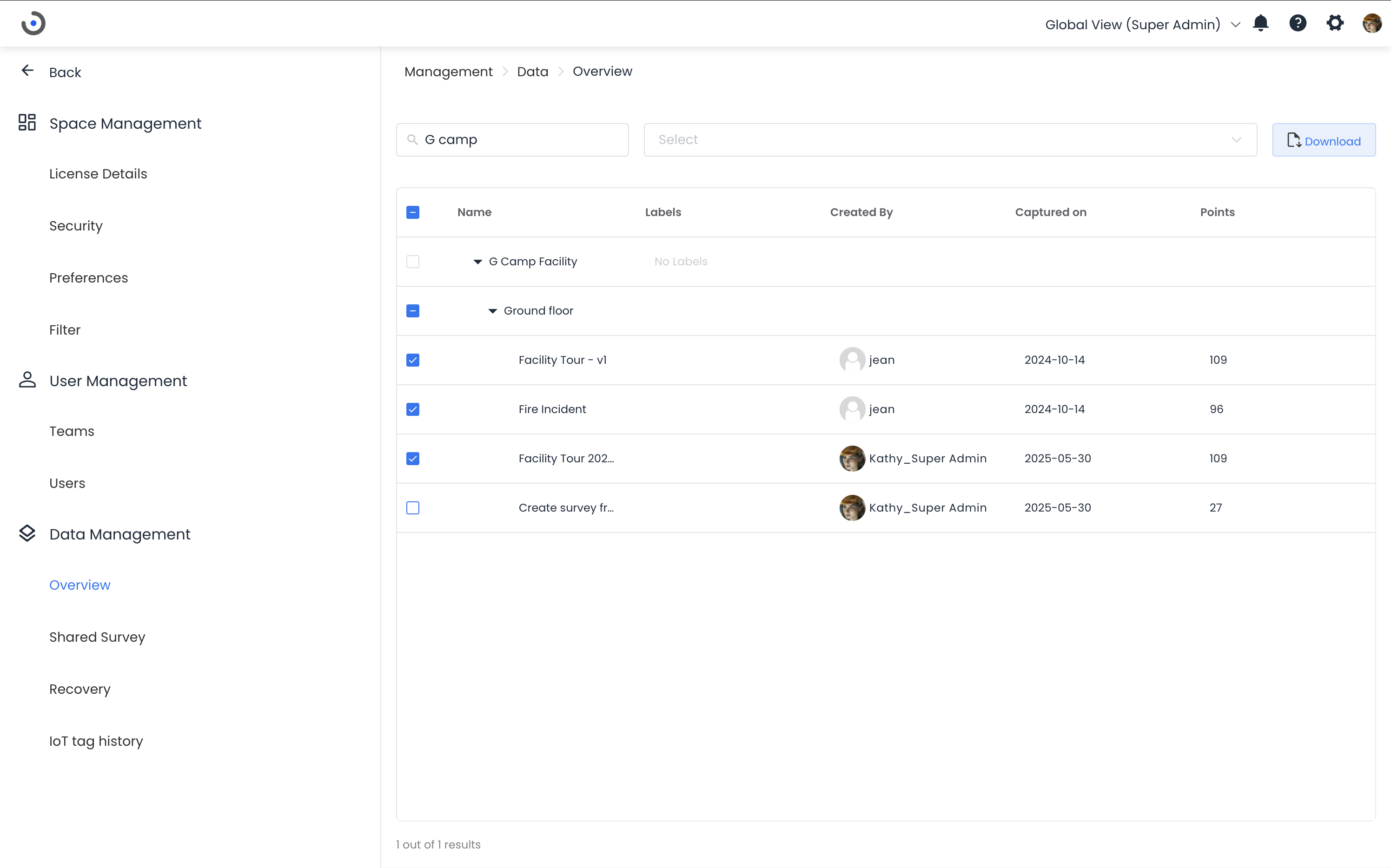Click the Labels column header
This screenshot has width=1391, height=868.
click(x=663, y=212)
